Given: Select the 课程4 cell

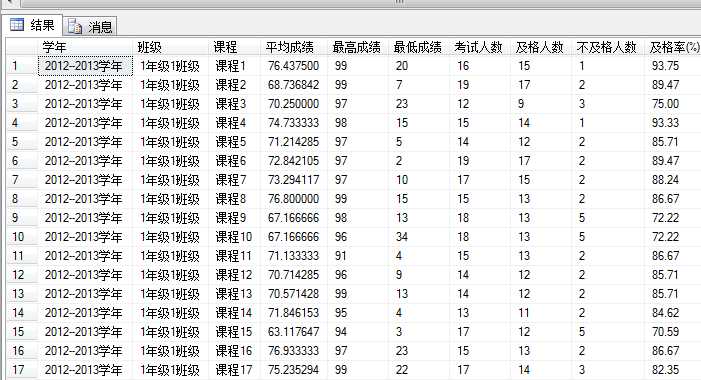Looking at the screenshot, I should click(x=234, y=123).
